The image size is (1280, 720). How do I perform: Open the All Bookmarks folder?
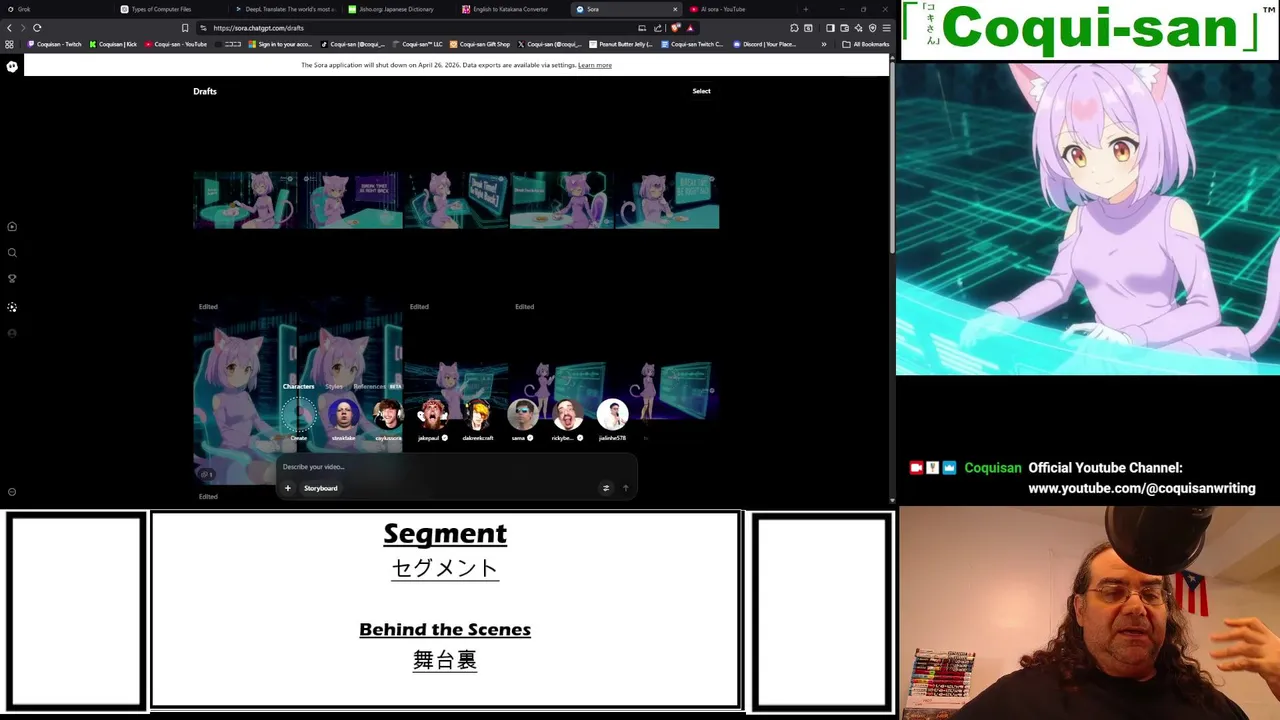(866, 44)
